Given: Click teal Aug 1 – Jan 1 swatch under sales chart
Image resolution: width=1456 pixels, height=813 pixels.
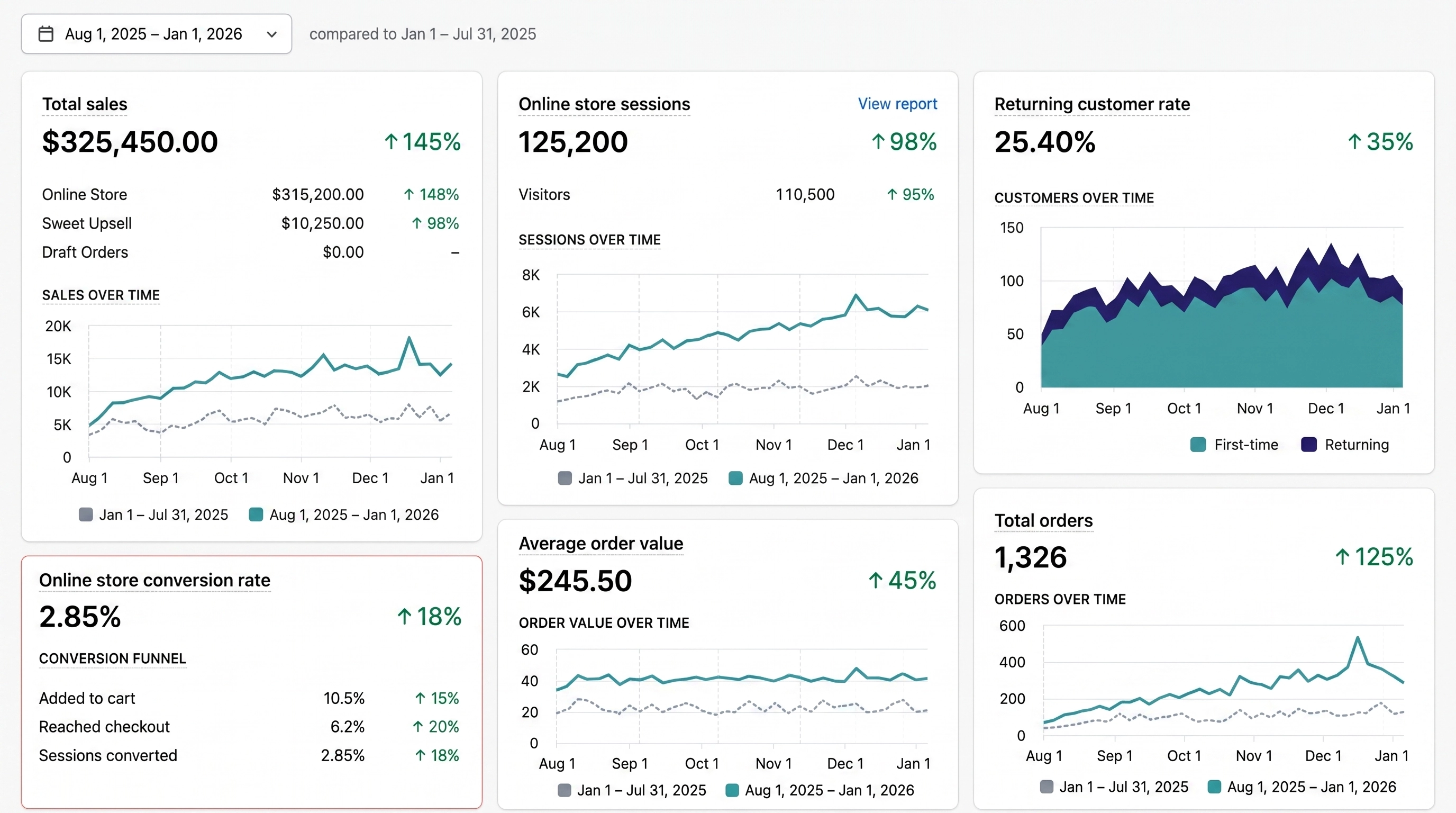Looking at the screenshot, I should pyautogui.click(x=256, y=514).
